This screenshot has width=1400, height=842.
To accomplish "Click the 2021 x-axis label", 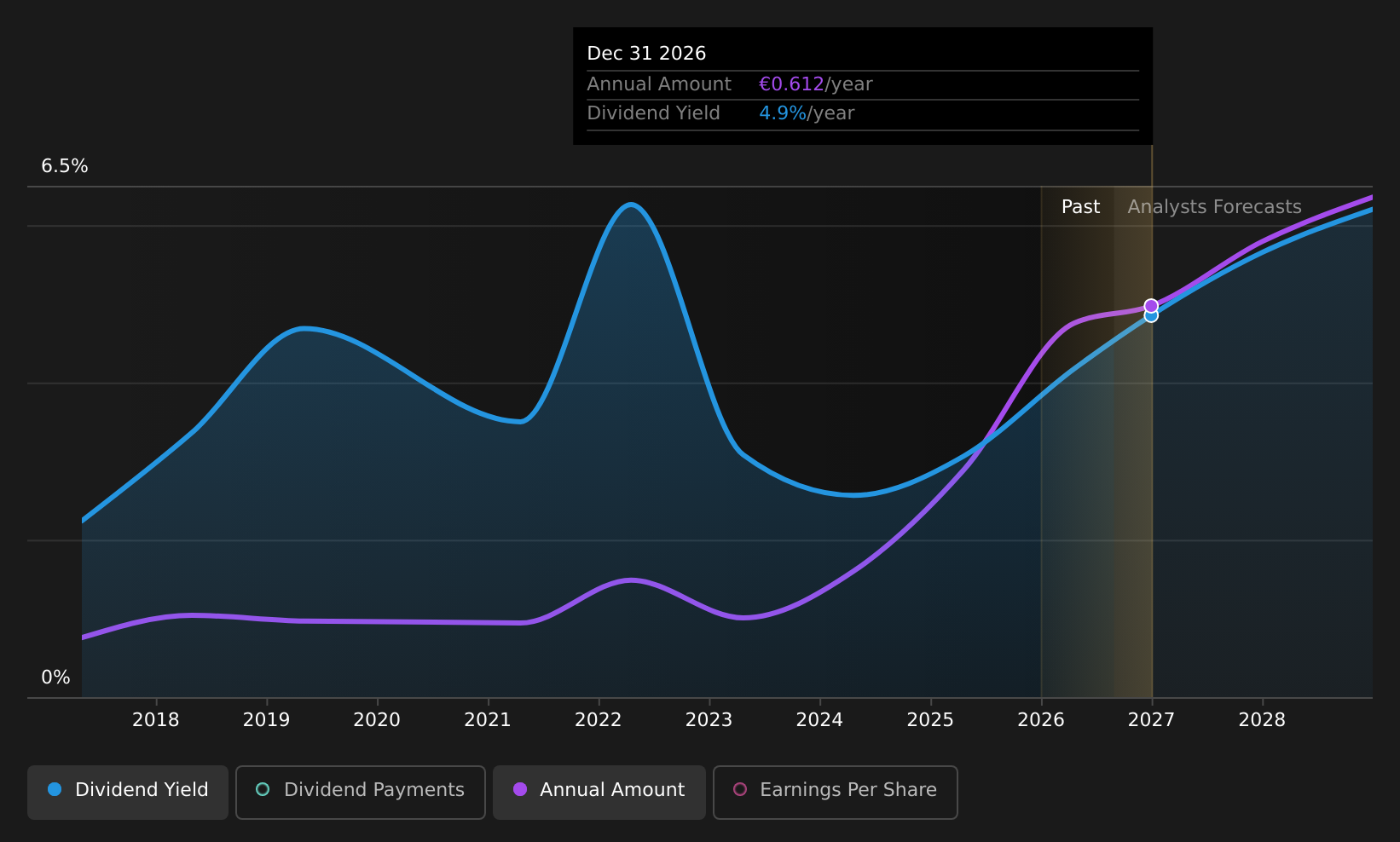I will click(x=488, y=720).
